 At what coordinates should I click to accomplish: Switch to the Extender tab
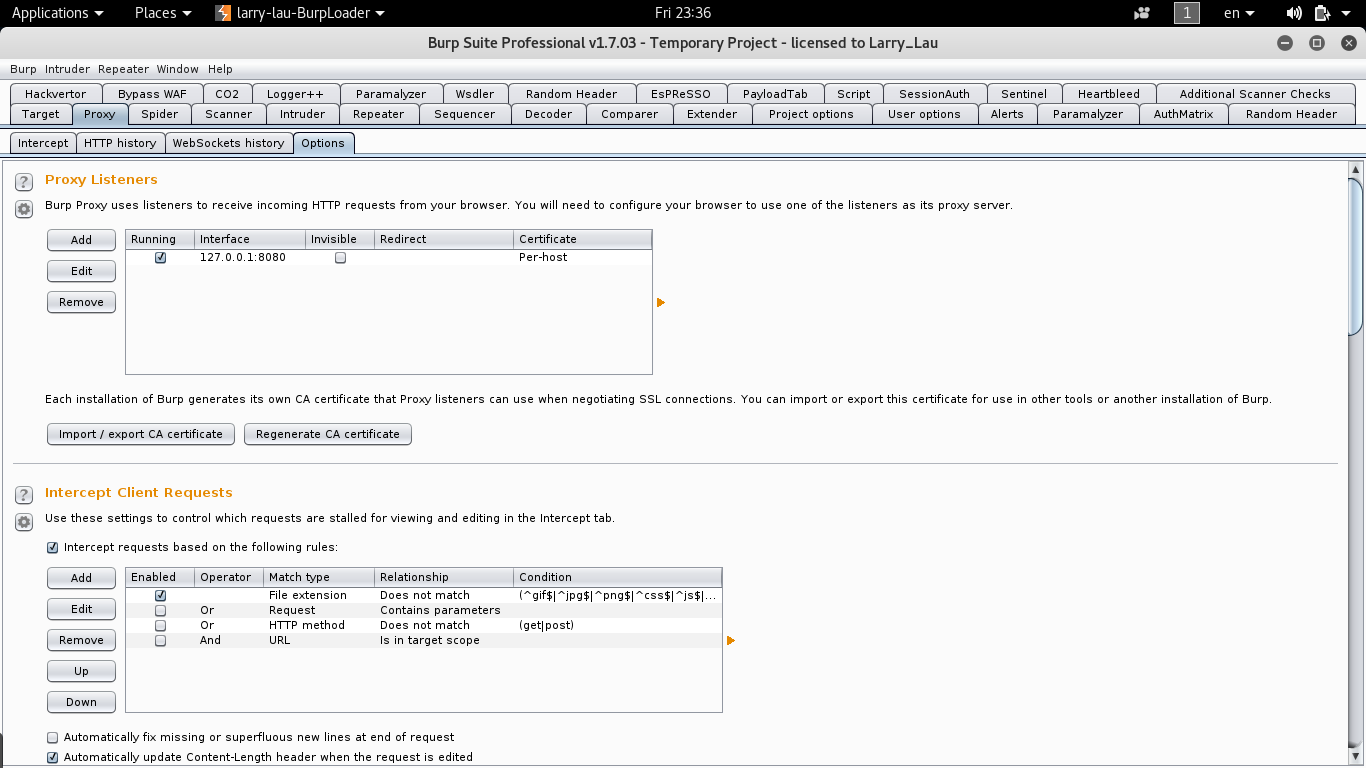[x=712, y=114]
